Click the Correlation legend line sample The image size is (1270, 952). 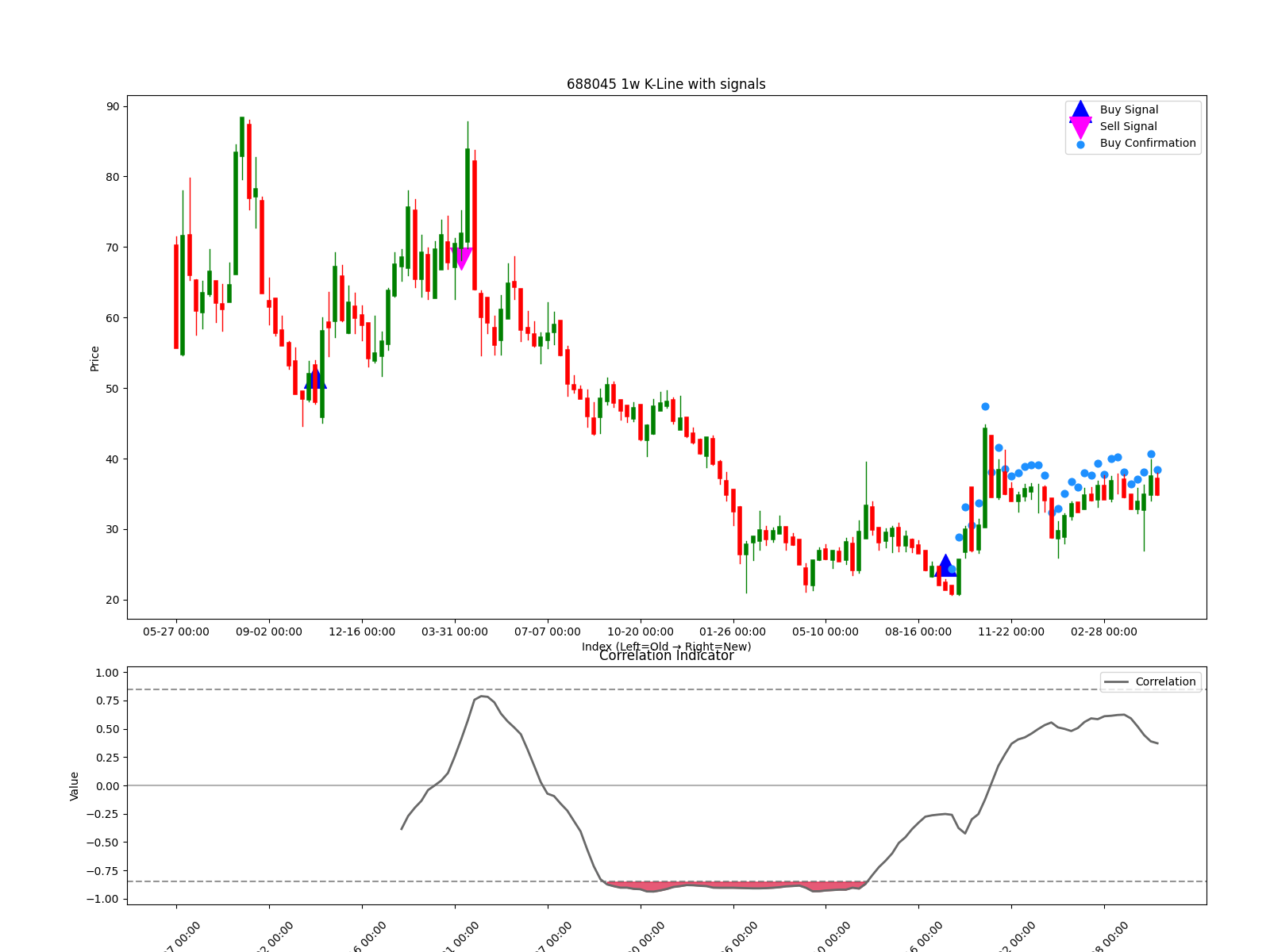point(1116,682)
